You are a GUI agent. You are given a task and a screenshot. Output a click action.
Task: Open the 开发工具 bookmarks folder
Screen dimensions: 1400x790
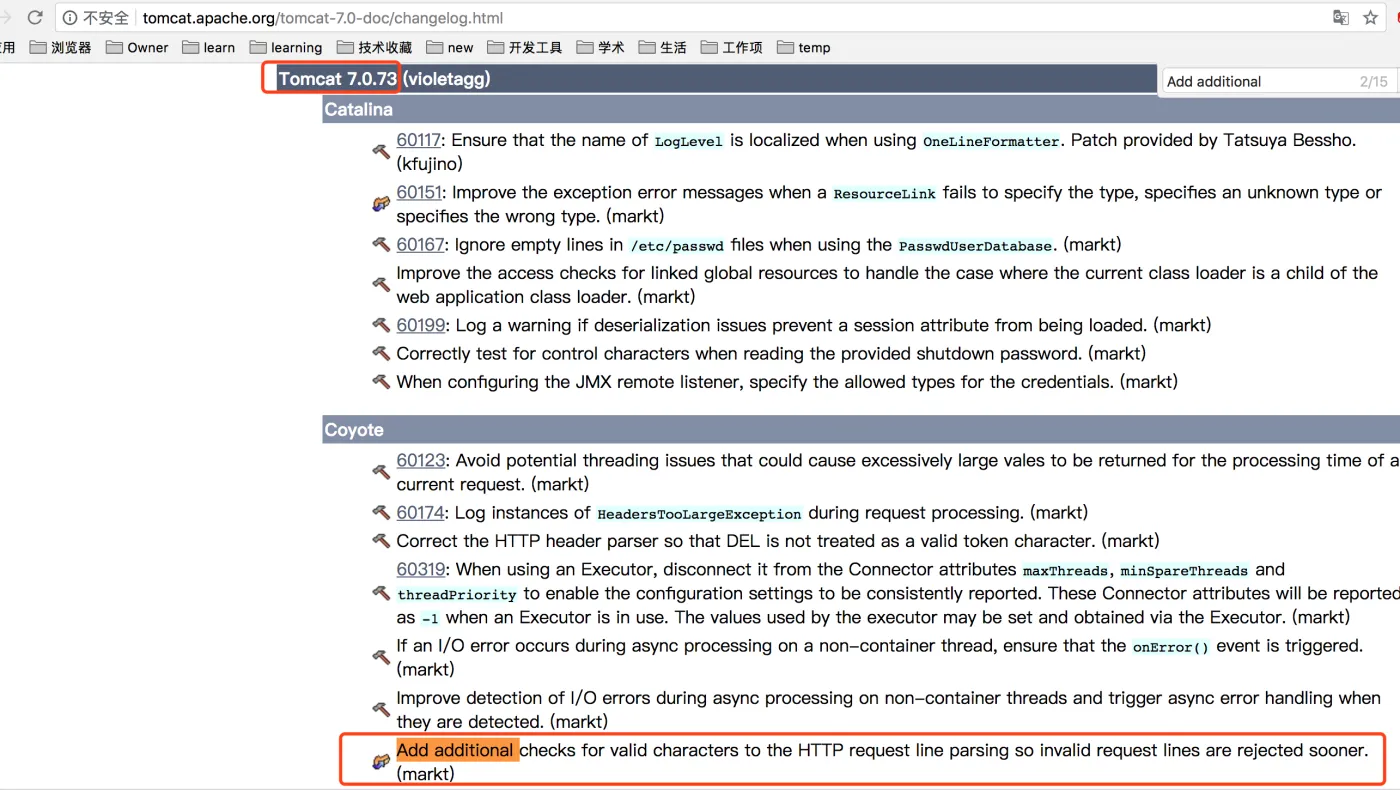525,47
